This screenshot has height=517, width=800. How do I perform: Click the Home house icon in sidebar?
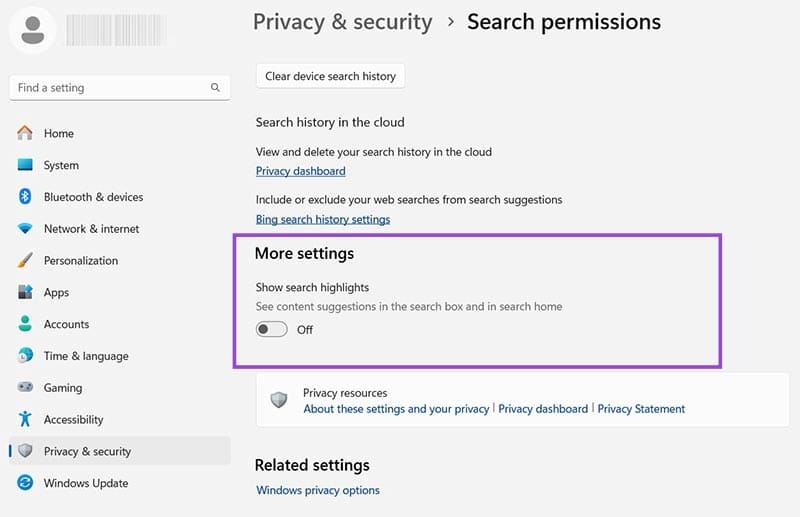24,133
